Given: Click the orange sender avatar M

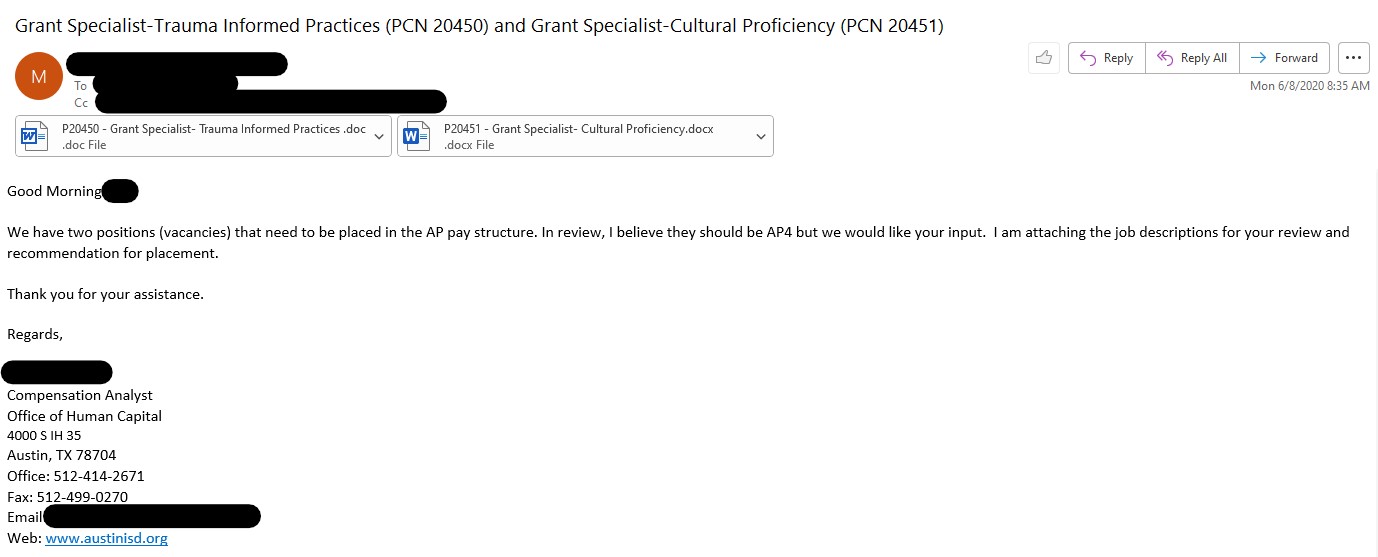Looking at the screenshot, I should coord(39,76).
